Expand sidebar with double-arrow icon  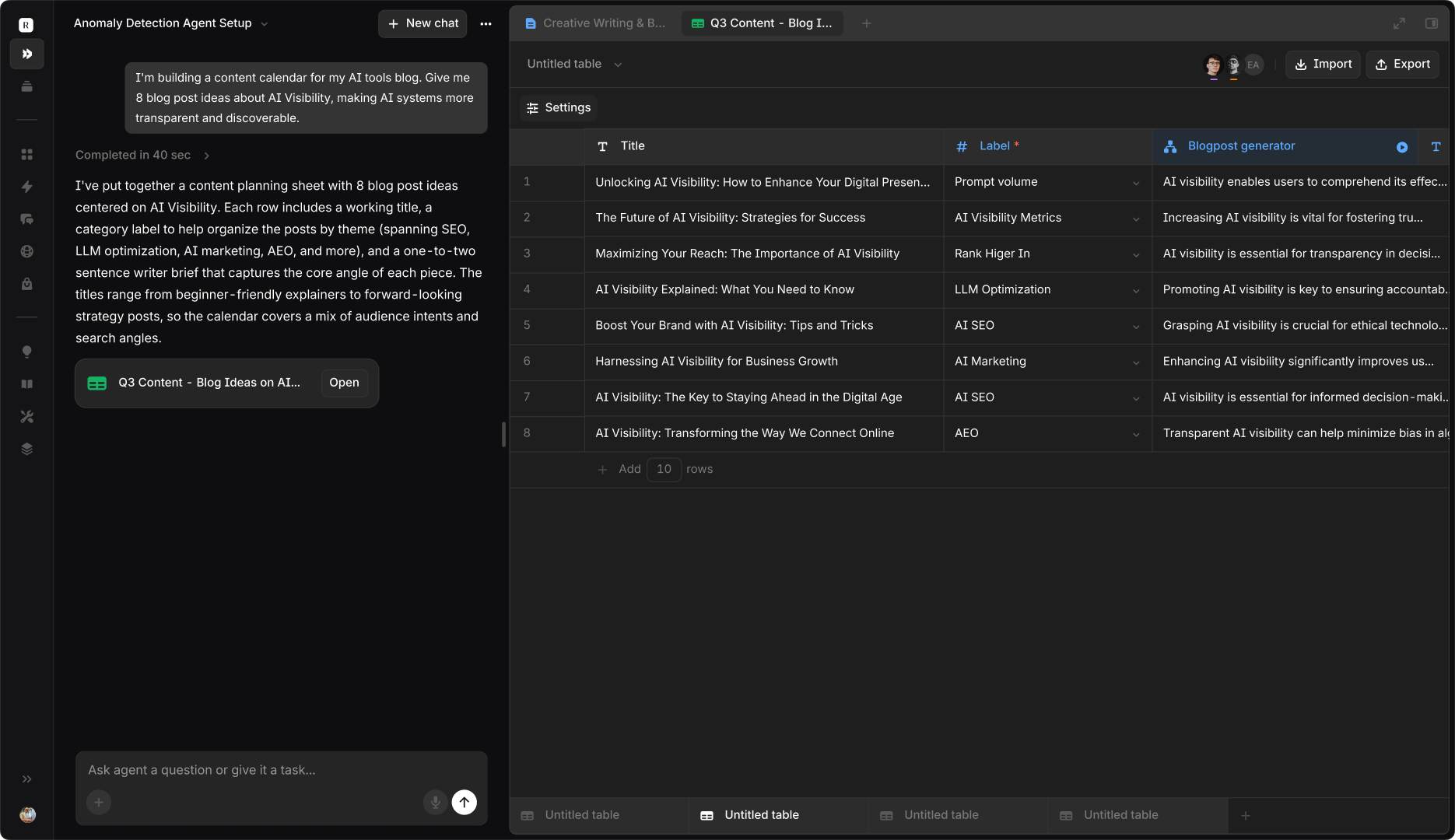[x=26, y=779]
